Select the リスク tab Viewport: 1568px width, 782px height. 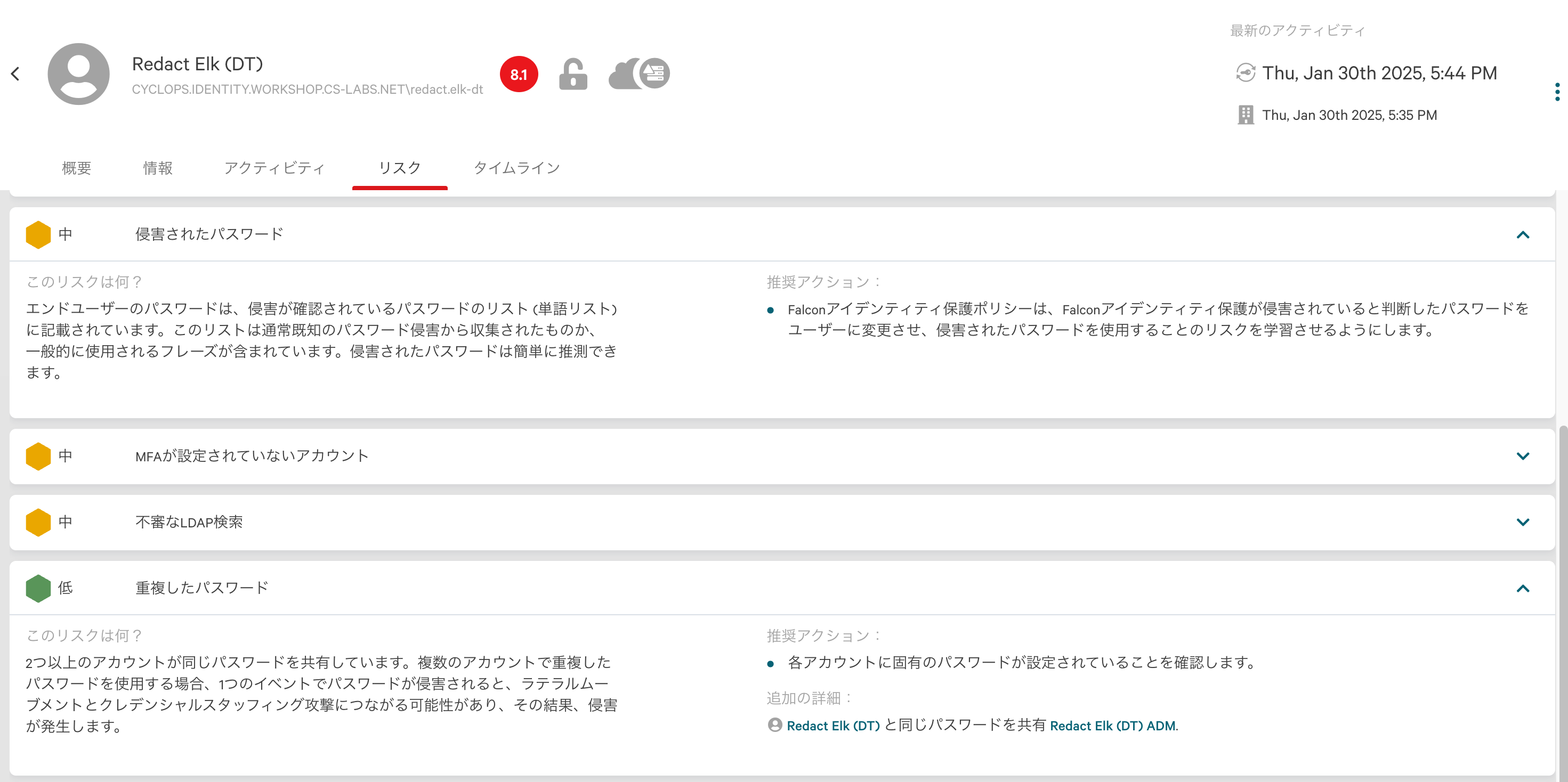coord(400,168)
